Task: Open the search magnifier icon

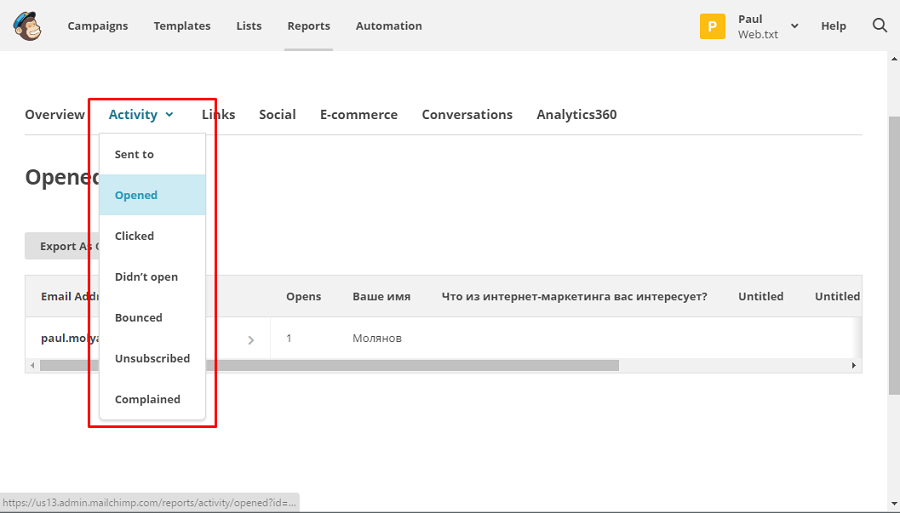Action: pos(879,25)
